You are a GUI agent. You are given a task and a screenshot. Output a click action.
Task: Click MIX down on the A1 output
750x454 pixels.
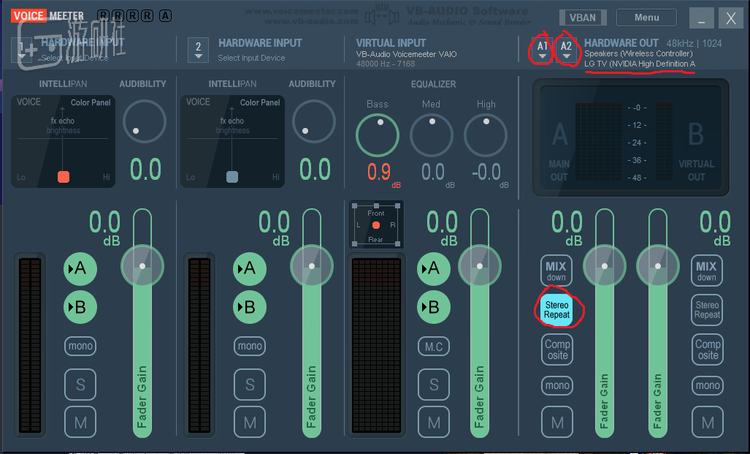(x=556, y=270)
